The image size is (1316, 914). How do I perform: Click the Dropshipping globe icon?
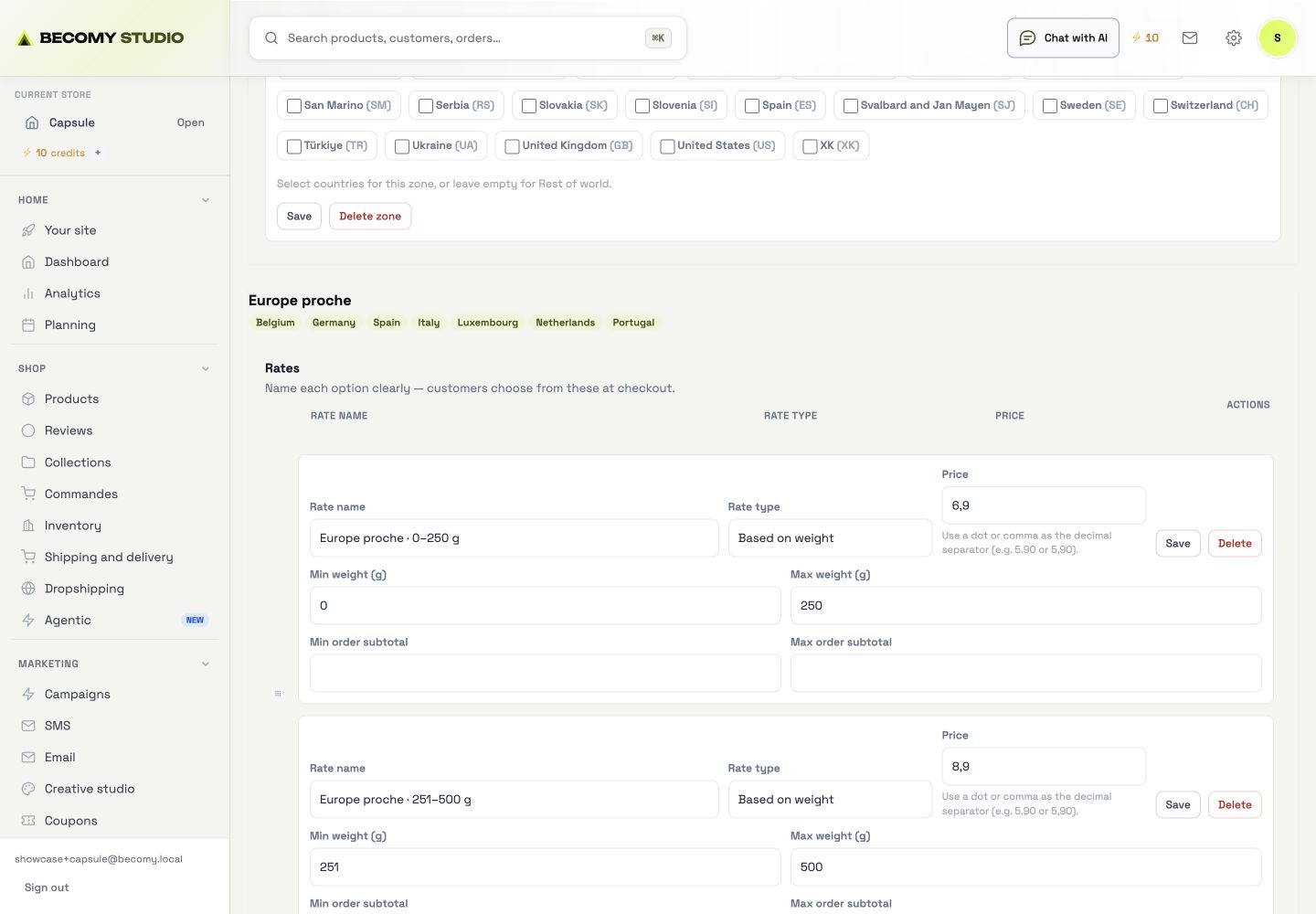pyautogui.click(x=28, y=589)
